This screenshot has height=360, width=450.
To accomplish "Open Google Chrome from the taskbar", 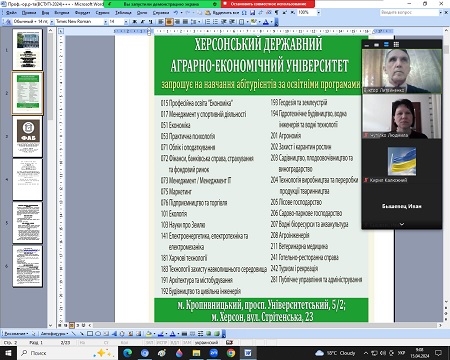I will coord(231,353).
